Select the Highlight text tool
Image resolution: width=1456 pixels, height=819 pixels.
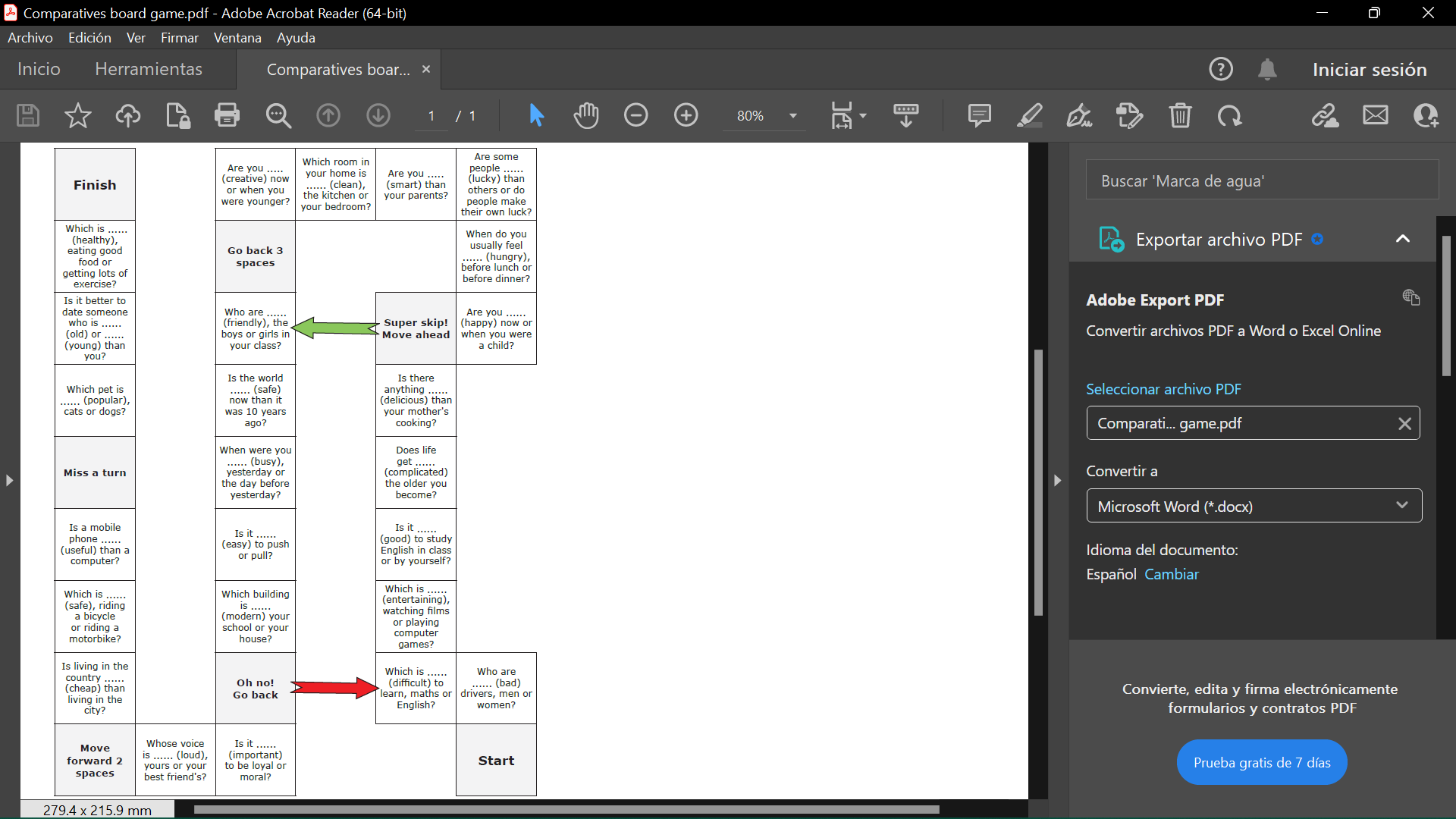point(1029,115)
